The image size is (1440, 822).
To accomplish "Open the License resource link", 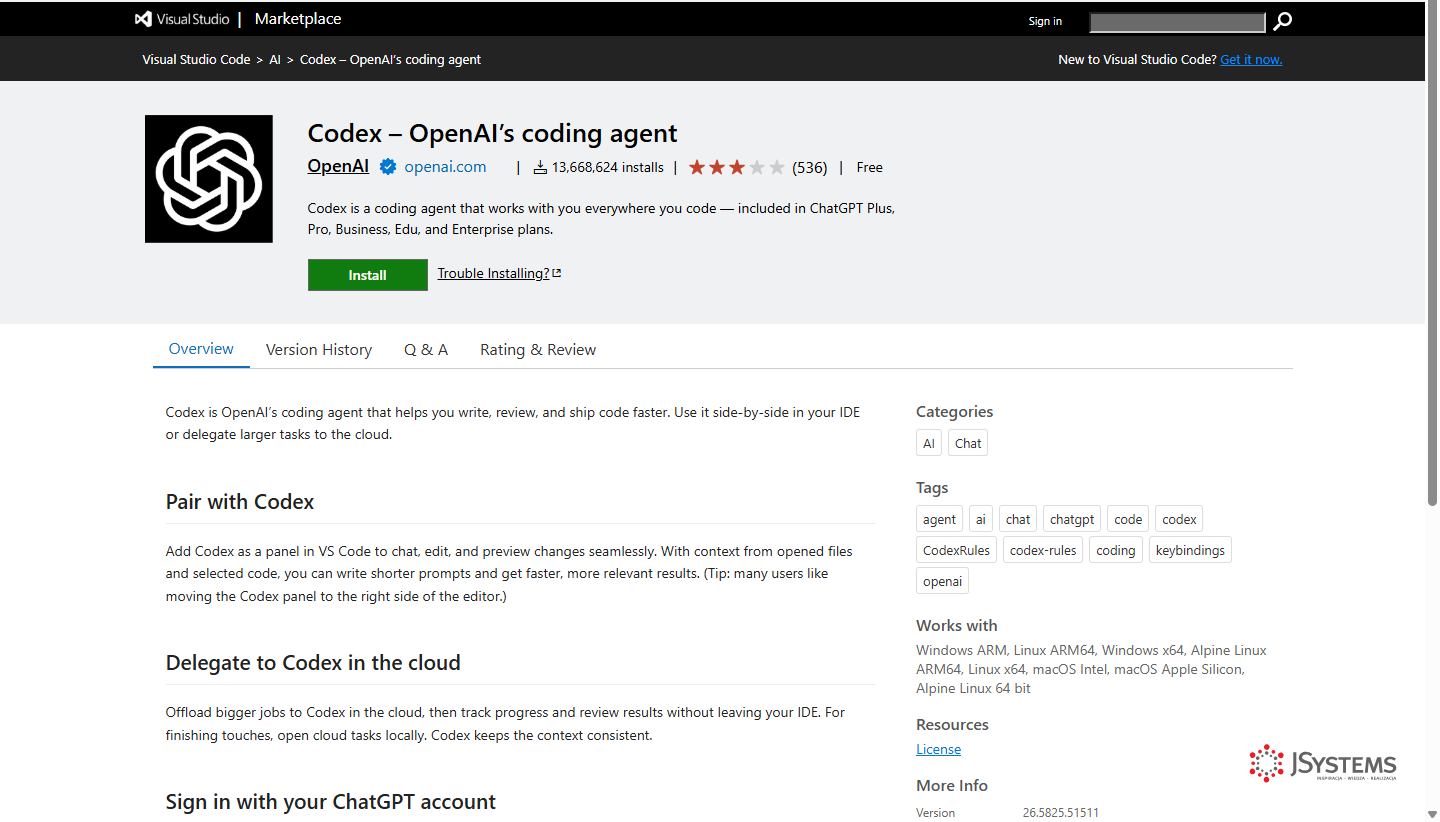I will (938, 749).
